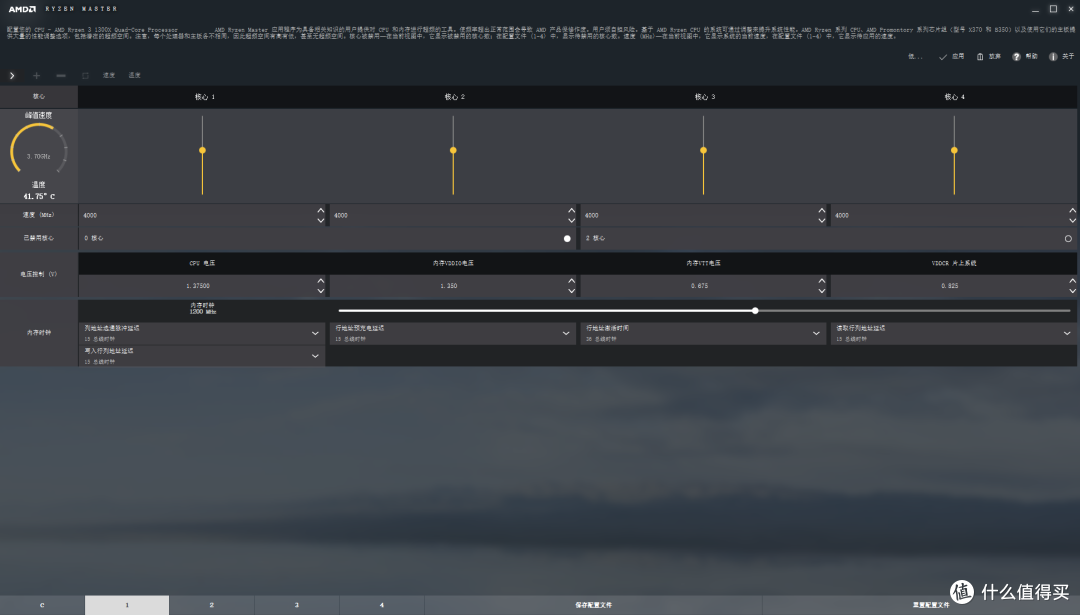Screen dimensions: 1080x615
Task: Increase memory VTT voltage 0.675 up arrow
Action: [822, 281]
